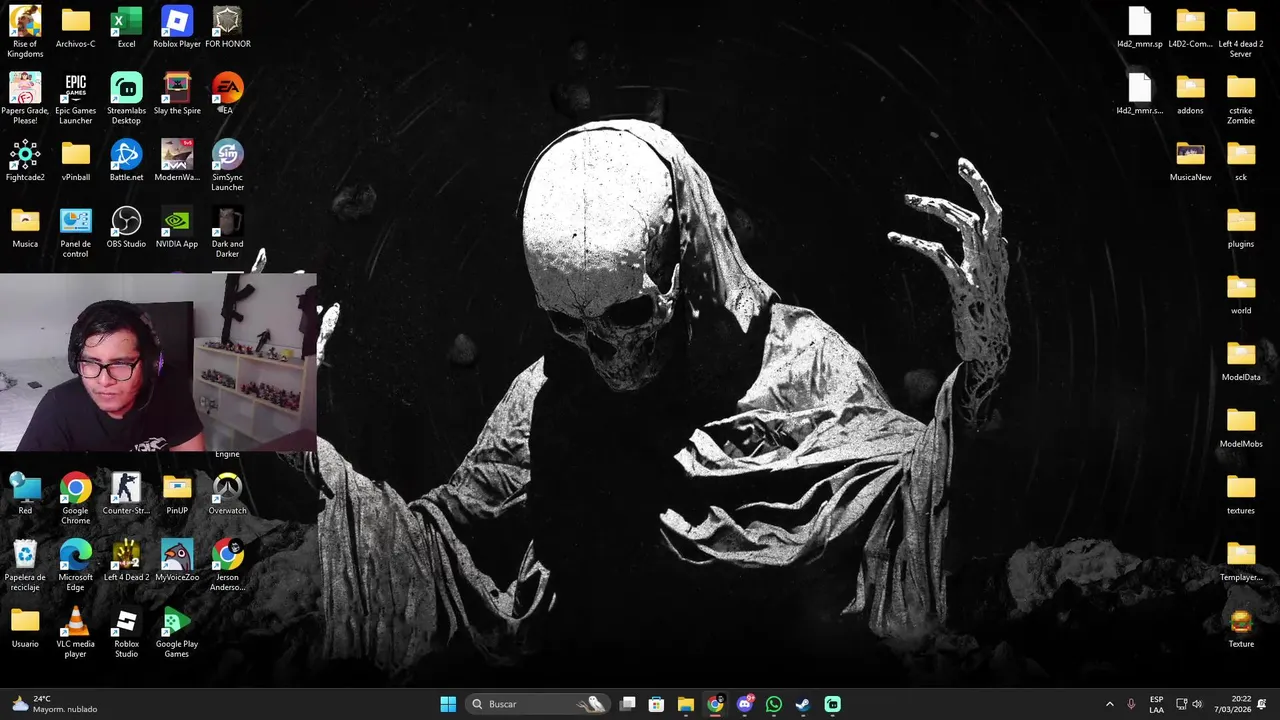Open the Usuario folder
The height and width of the screenshot is (720, 1280).
[x=25, y=627]
